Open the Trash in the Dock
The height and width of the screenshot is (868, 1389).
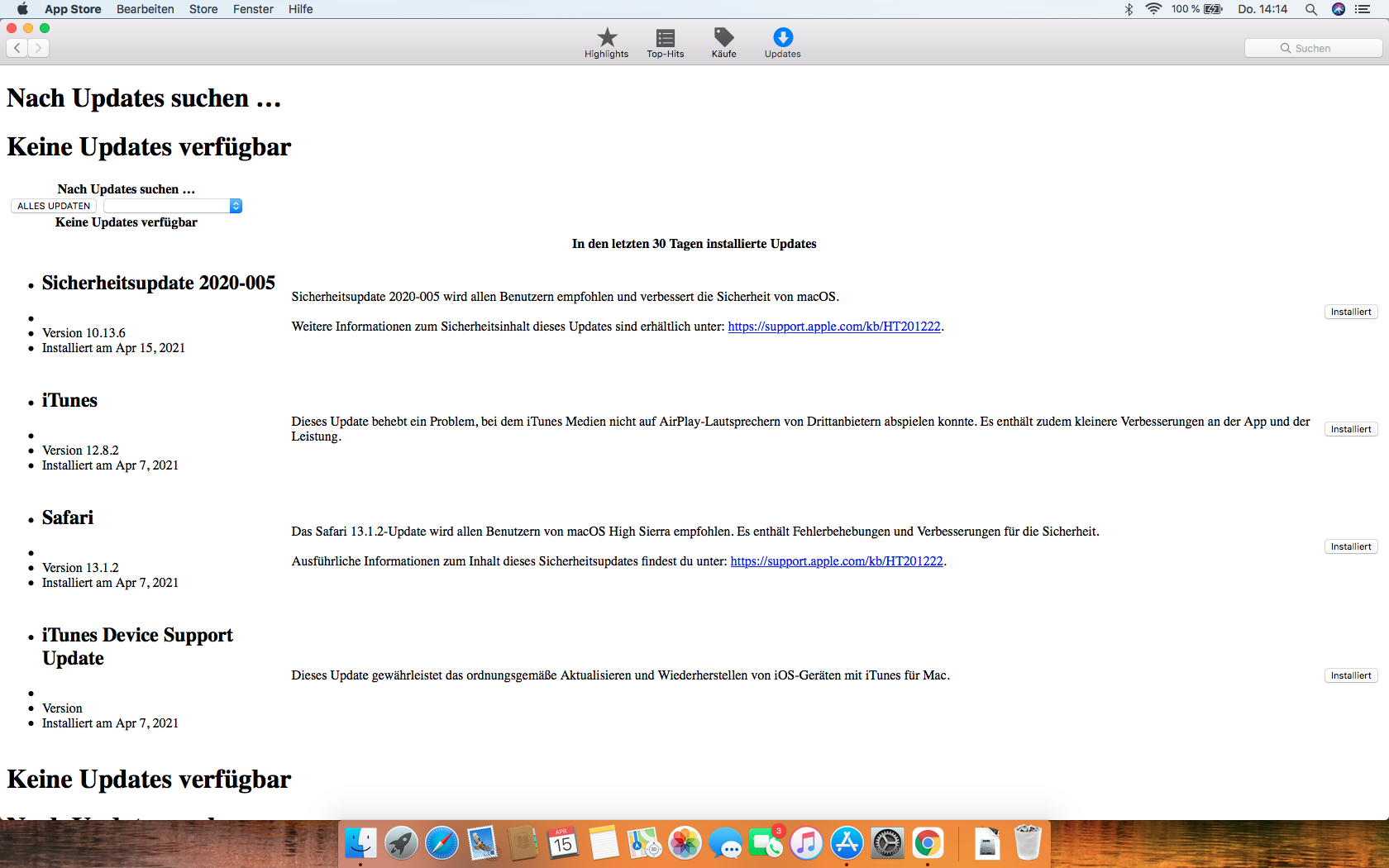[1028, 843]
